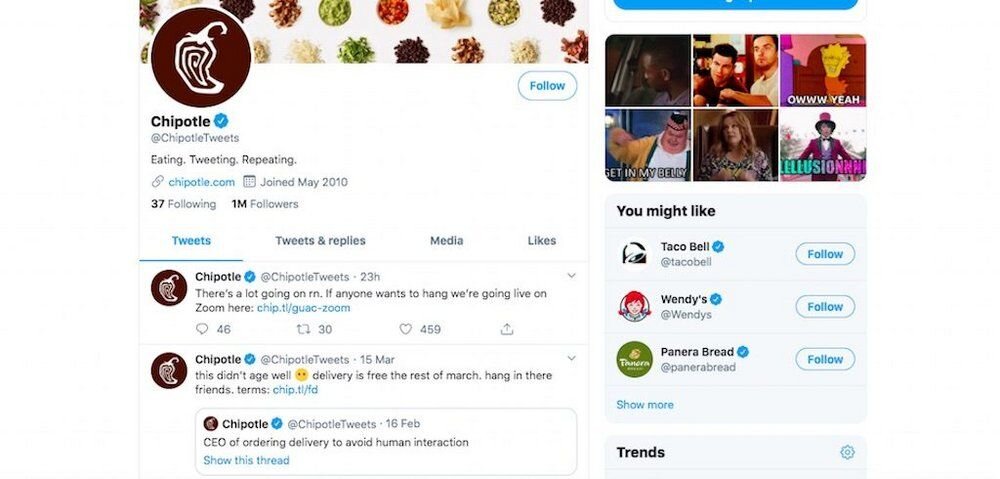The image size is (1000, 479).
Task: Click the share icon on first tweet
Action: coord(507,329)
